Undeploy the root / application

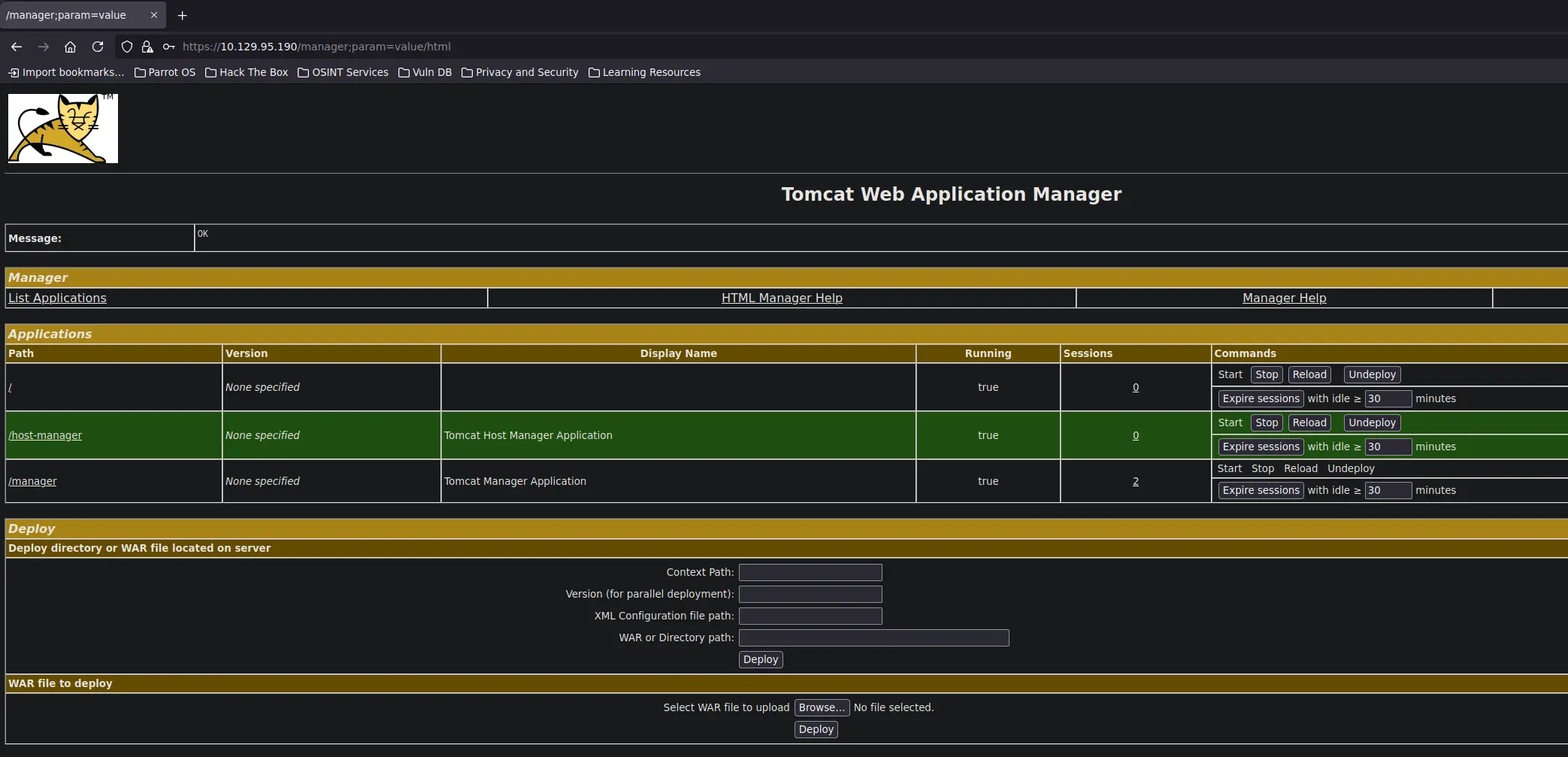[x=1372, y=374]
